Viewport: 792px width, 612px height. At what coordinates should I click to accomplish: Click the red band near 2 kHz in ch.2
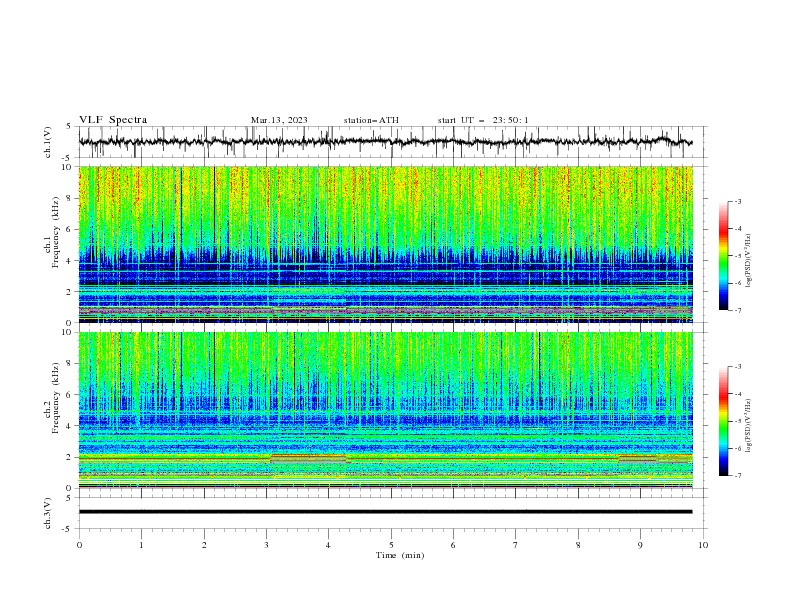[x=309, y=456]
